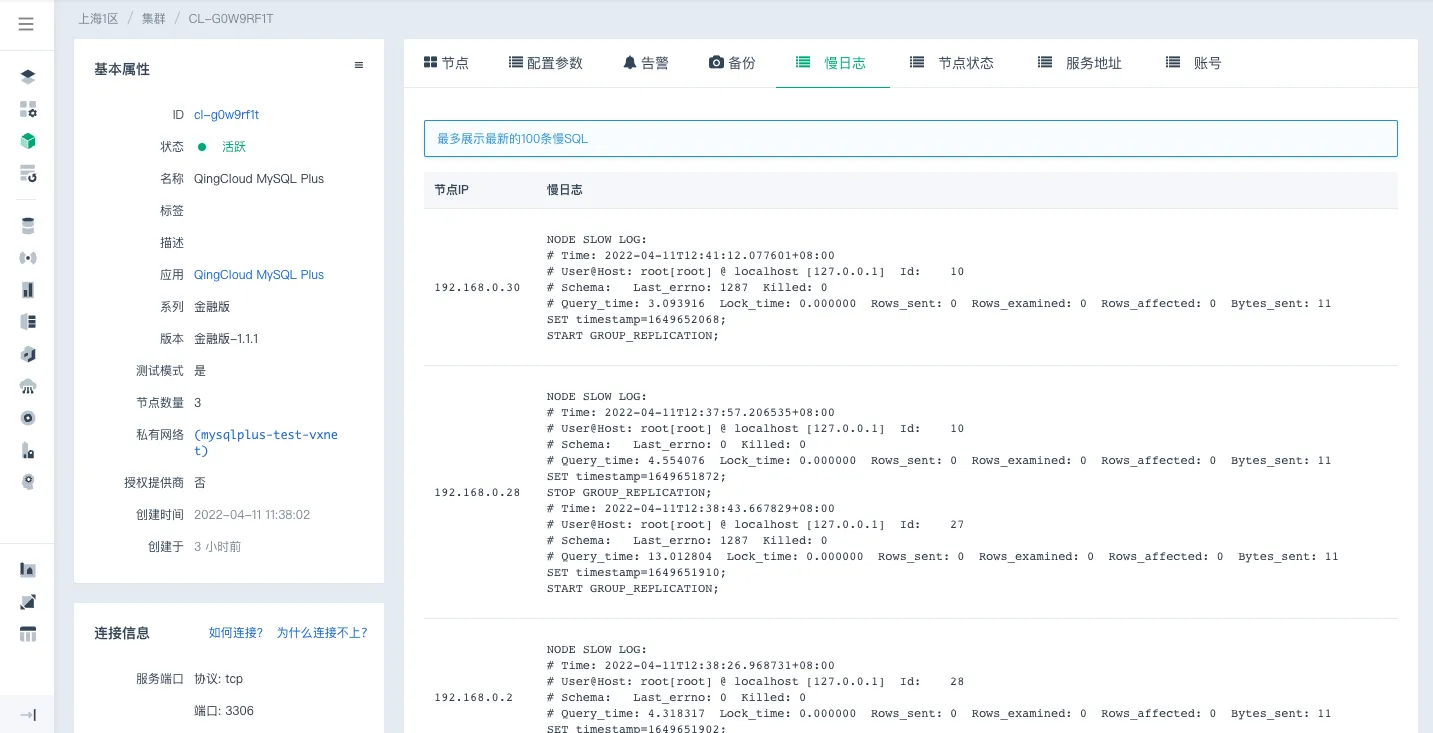
Task: Open the mysqlplus-test-vxnet network link
Action: 266,443
